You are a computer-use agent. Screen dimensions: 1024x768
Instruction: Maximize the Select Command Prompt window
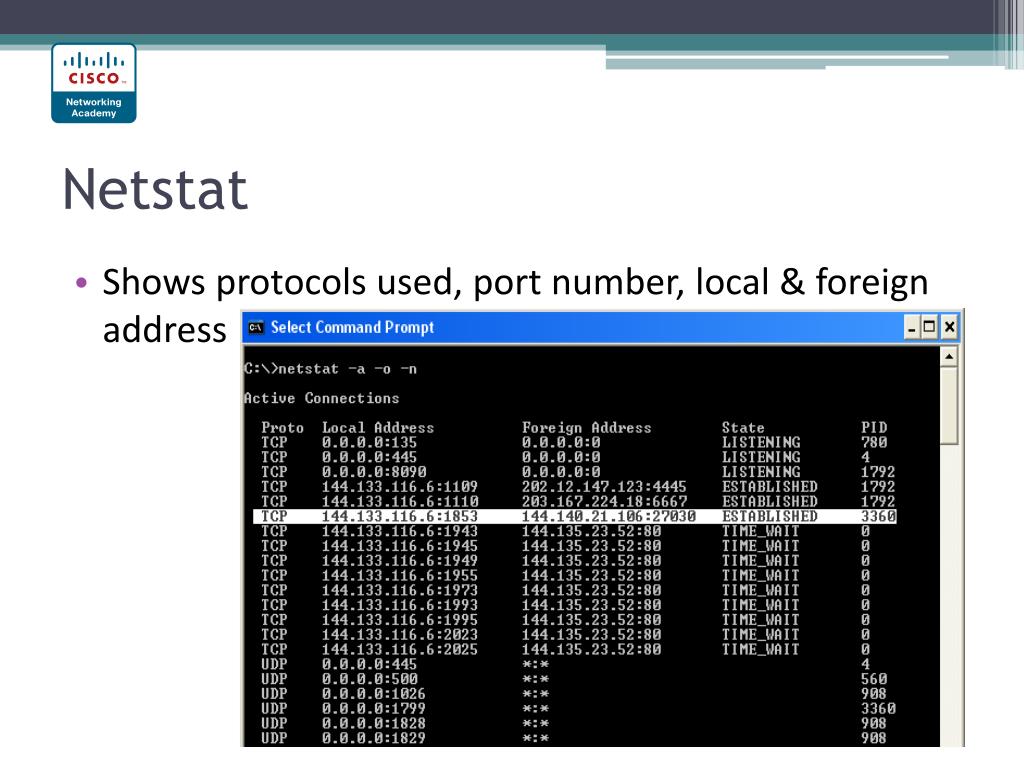pos(930,327)
